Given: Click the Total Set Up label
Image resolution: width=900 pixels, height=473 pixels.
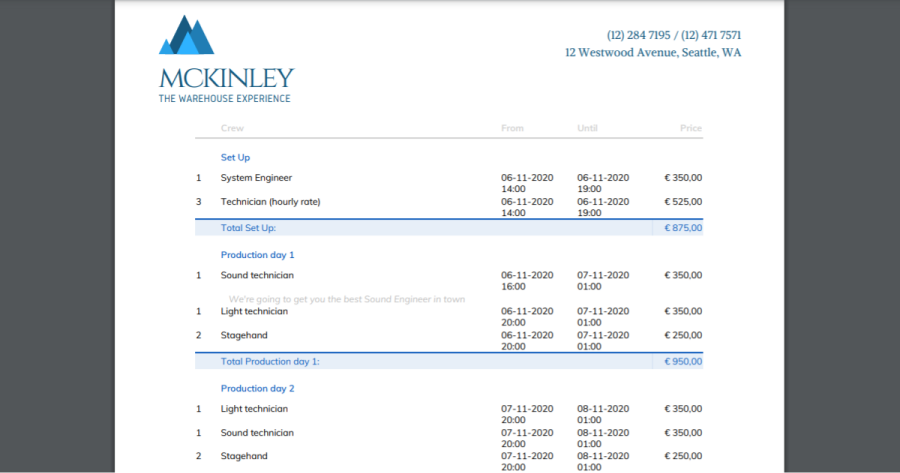Looking at the screenshot, I should click(248, 228).
